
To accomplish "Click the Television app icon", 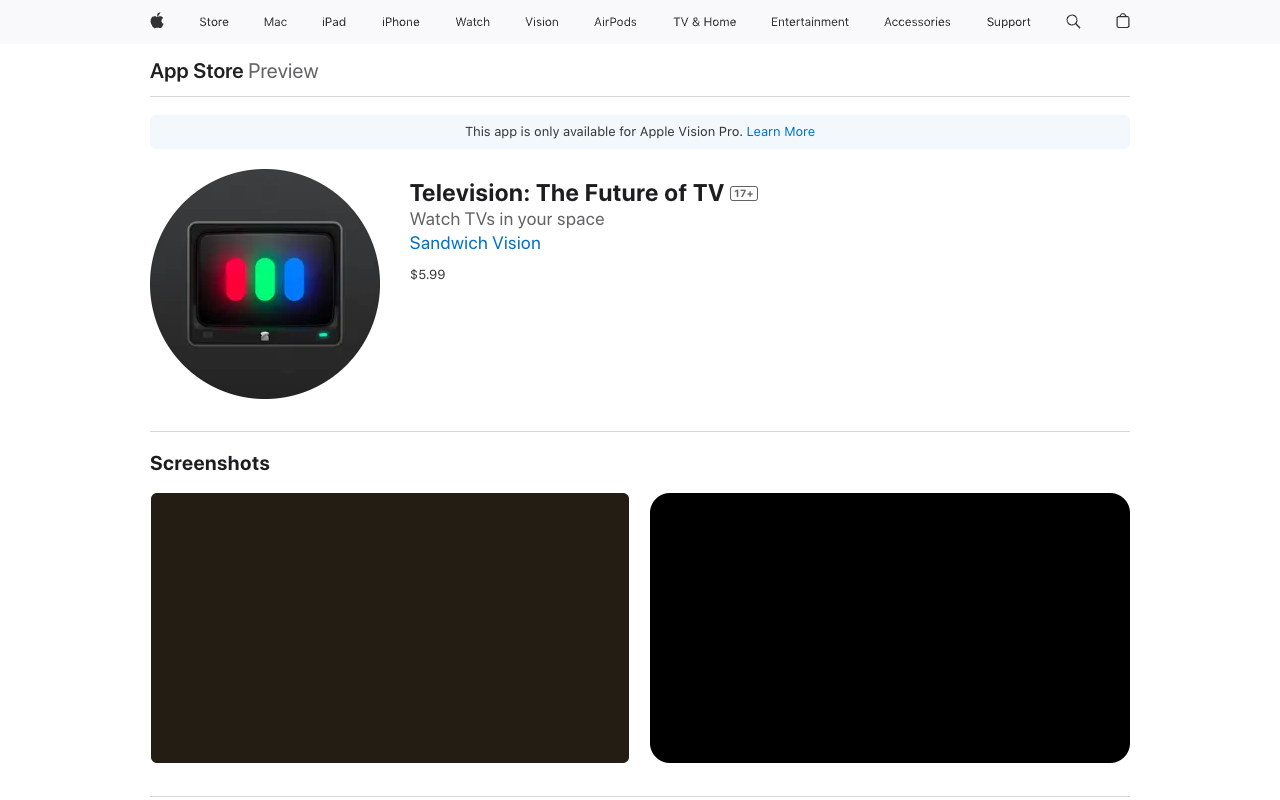I will [265, 284].
